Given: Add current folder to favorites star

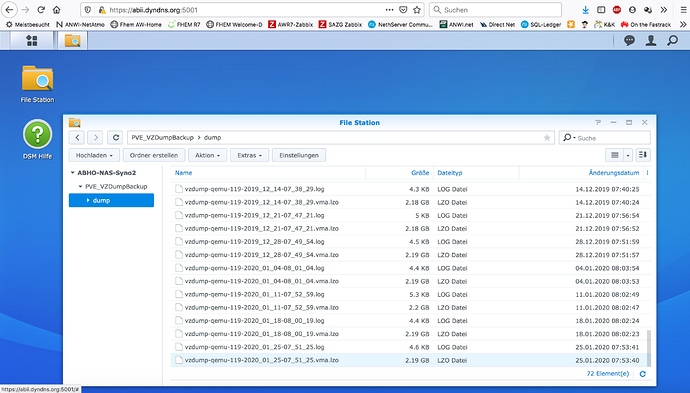Looking at the screenshot, I should pyautogui.click(x=547, y=138).
